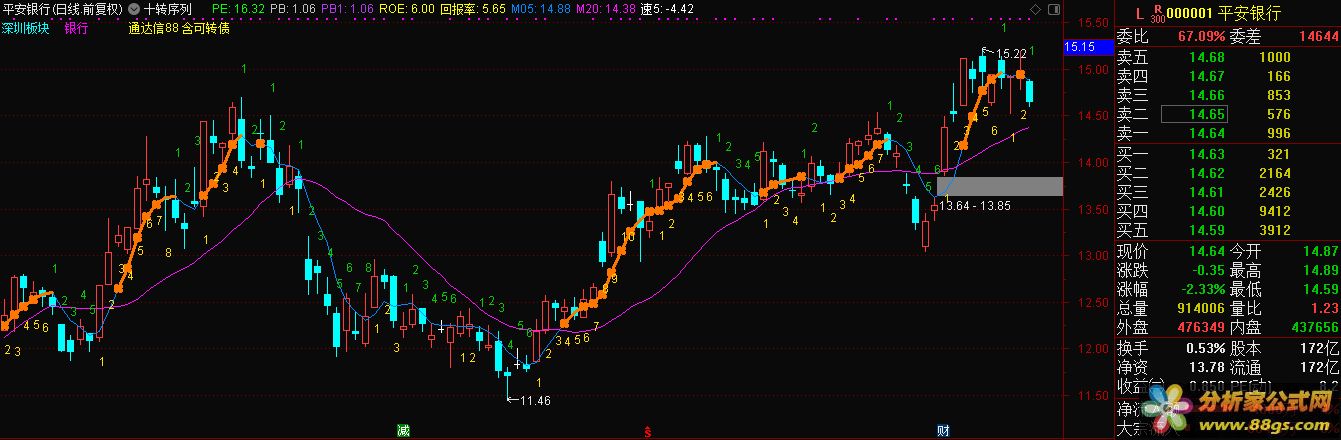Click the 现价 14.64 value
Image resolution: width=1341 pixels, height=440 pixels.
pyautogui.click(x=1207, y=251)
